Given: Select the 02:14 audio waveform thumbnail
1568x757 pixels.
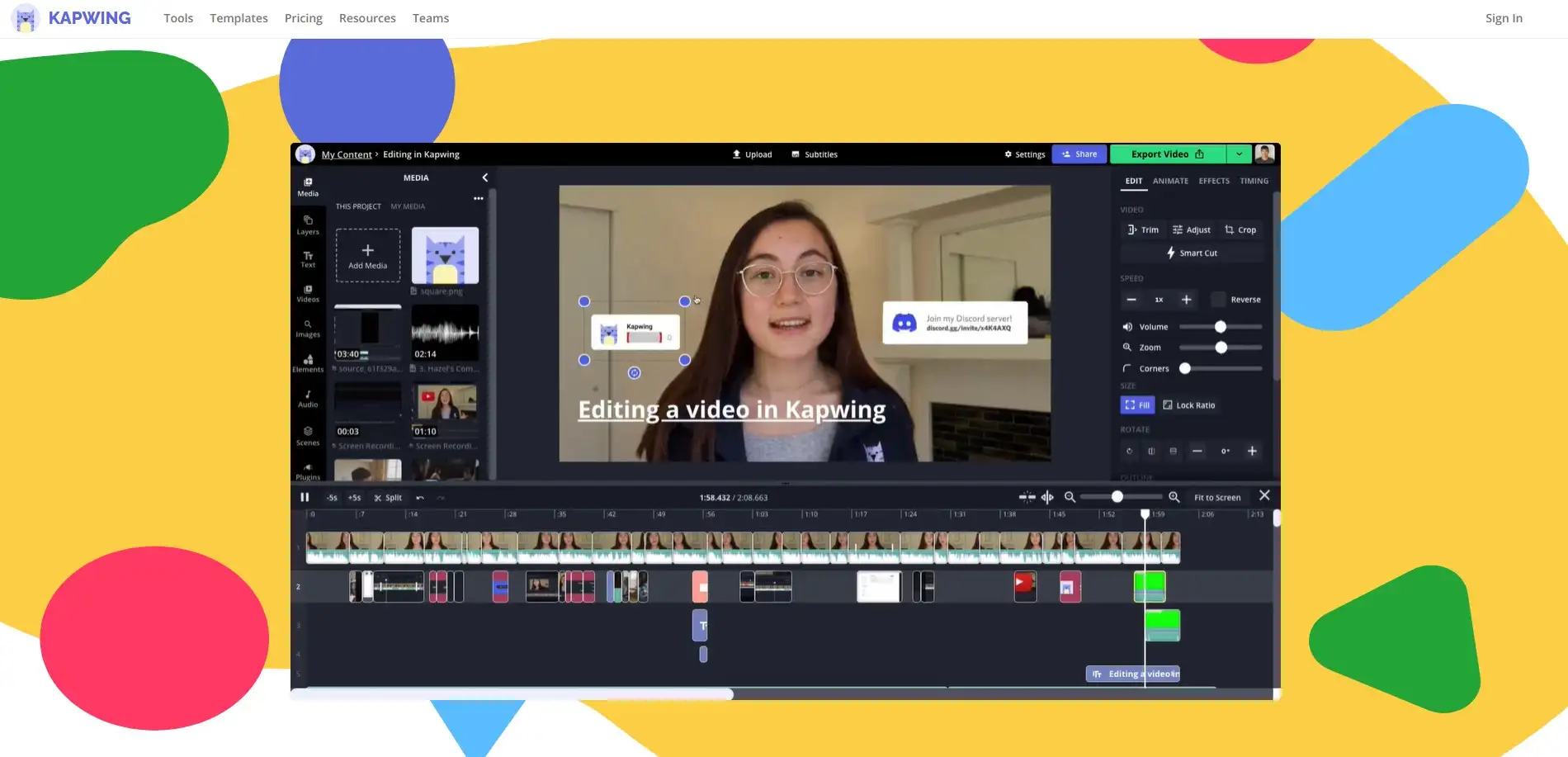Looking at the screenshot, I should 445,333.
